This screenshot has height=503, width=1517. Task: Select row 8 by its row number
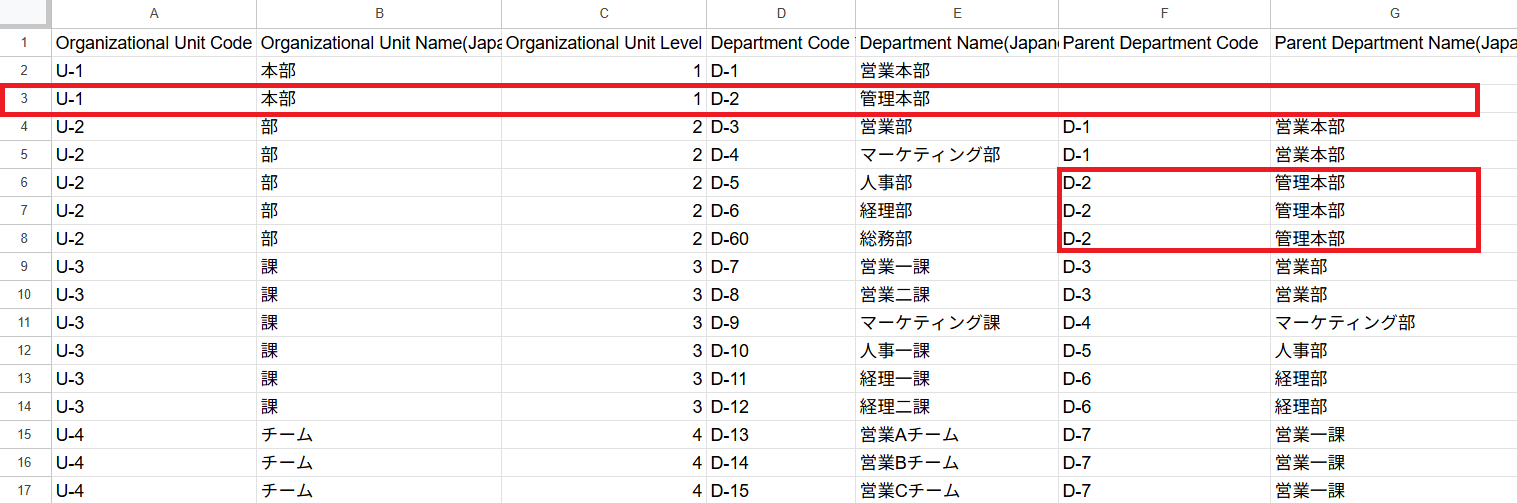tap(25, 239)
